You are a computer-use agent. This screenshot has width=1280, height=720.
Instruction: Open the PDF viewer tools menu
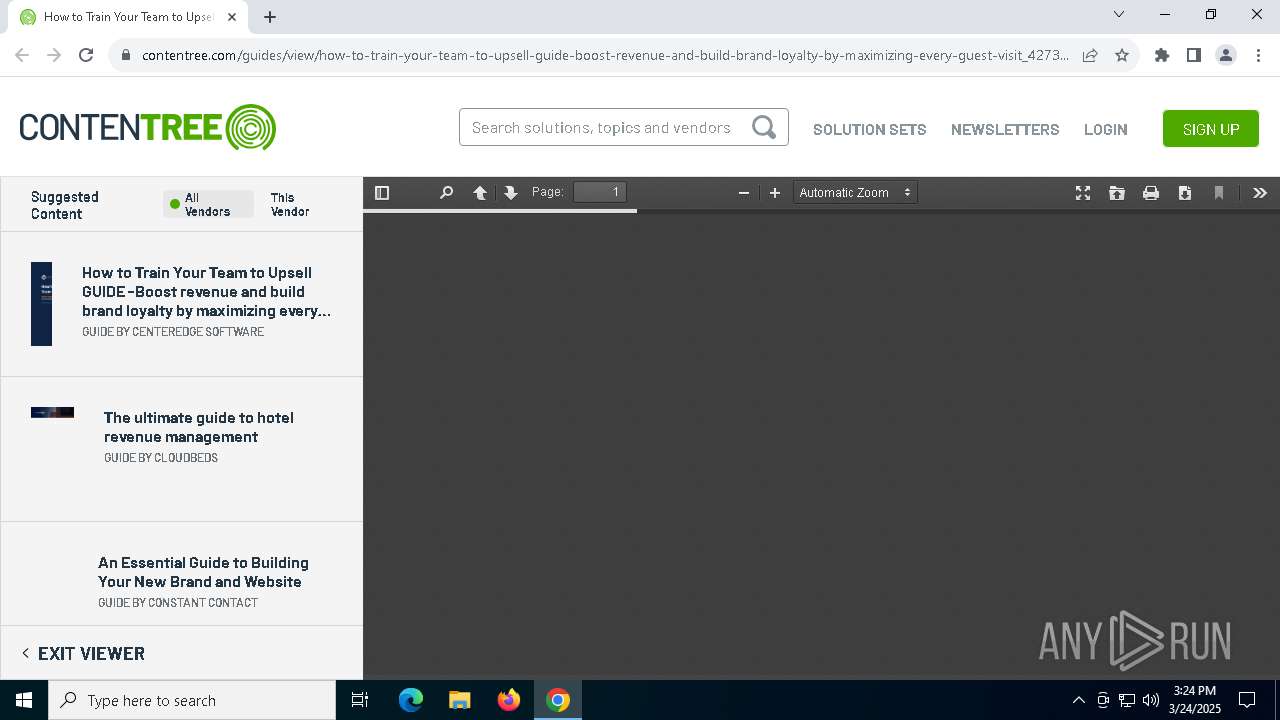click(1260, 193)
